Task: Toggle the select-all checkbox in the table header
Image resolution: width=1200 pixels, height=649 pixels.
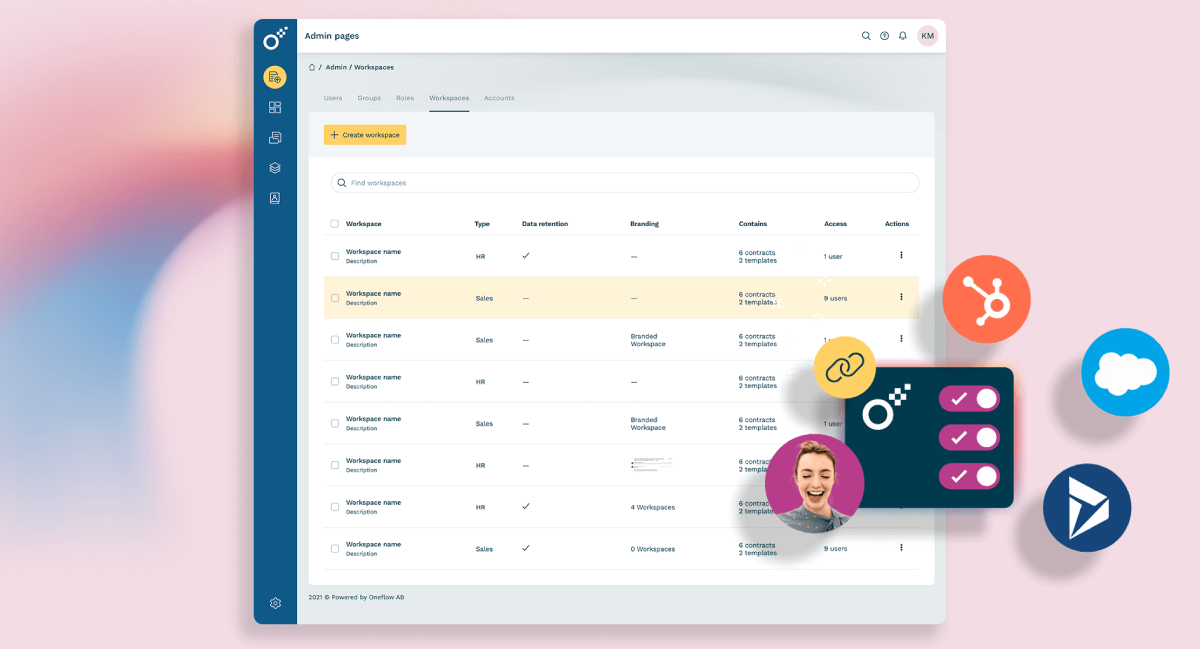Action: 335,224
